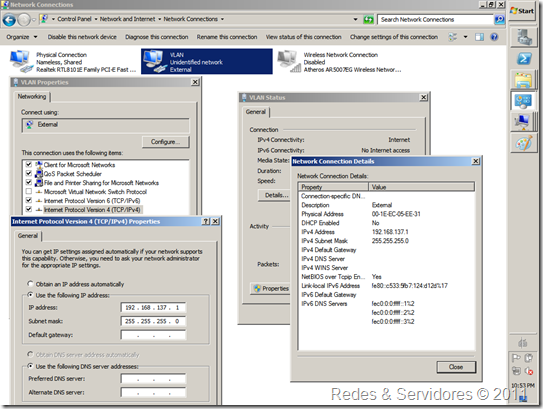Viewport: 543px width, 409px height.
Task: Select the Wireless Network Connection icon
Action: pos(289,61)
